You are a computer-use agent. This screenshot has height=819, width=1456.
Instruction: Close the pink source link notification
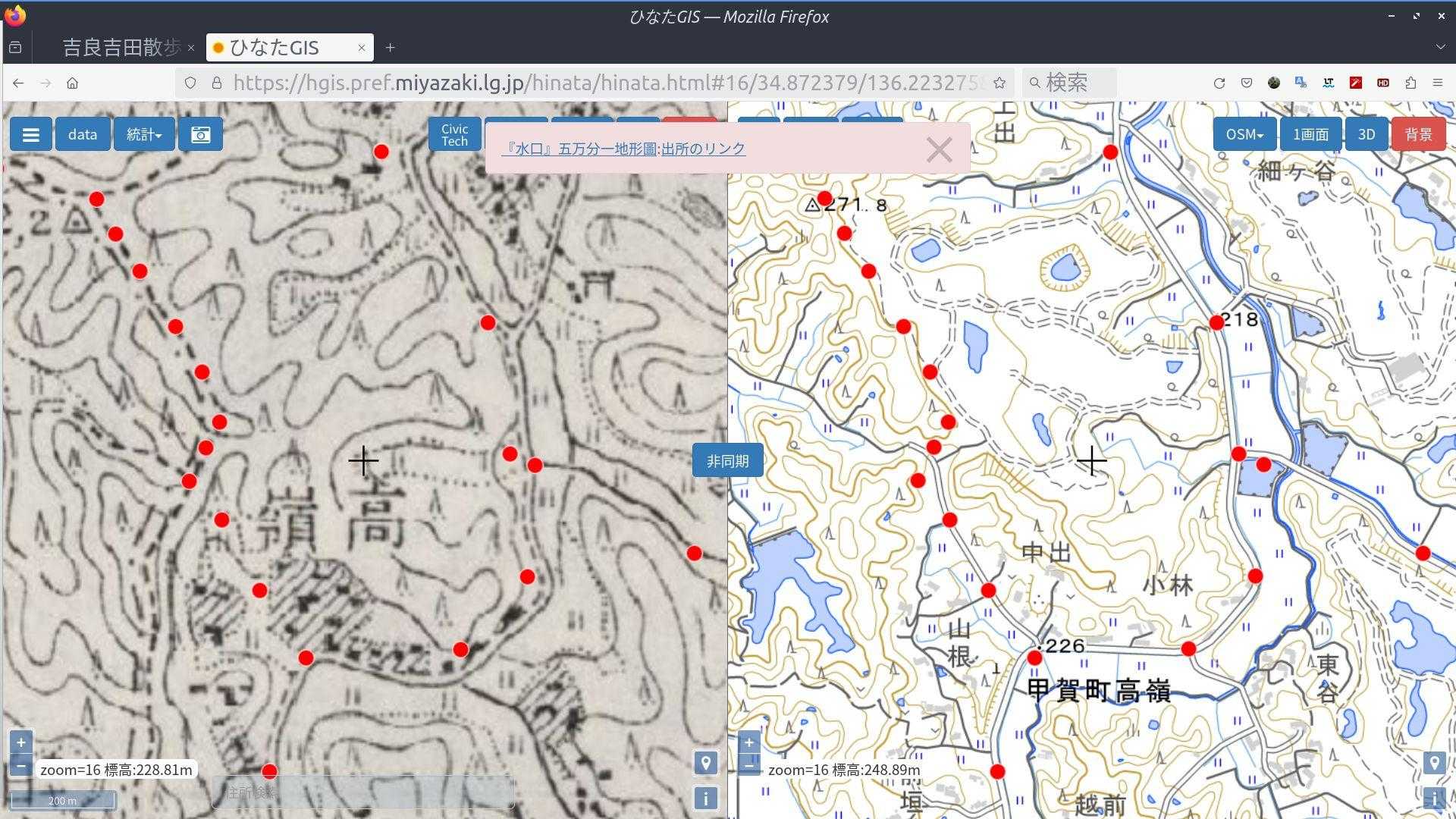pyautogui.click(x=939, y=149)
